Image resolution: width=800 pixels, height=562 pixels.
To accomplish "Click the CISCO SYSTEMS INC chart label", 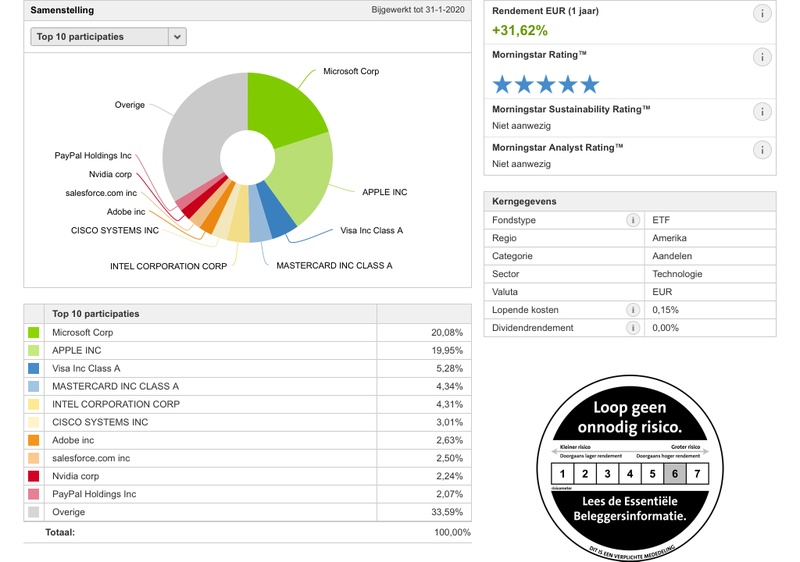I will (115, 231).
